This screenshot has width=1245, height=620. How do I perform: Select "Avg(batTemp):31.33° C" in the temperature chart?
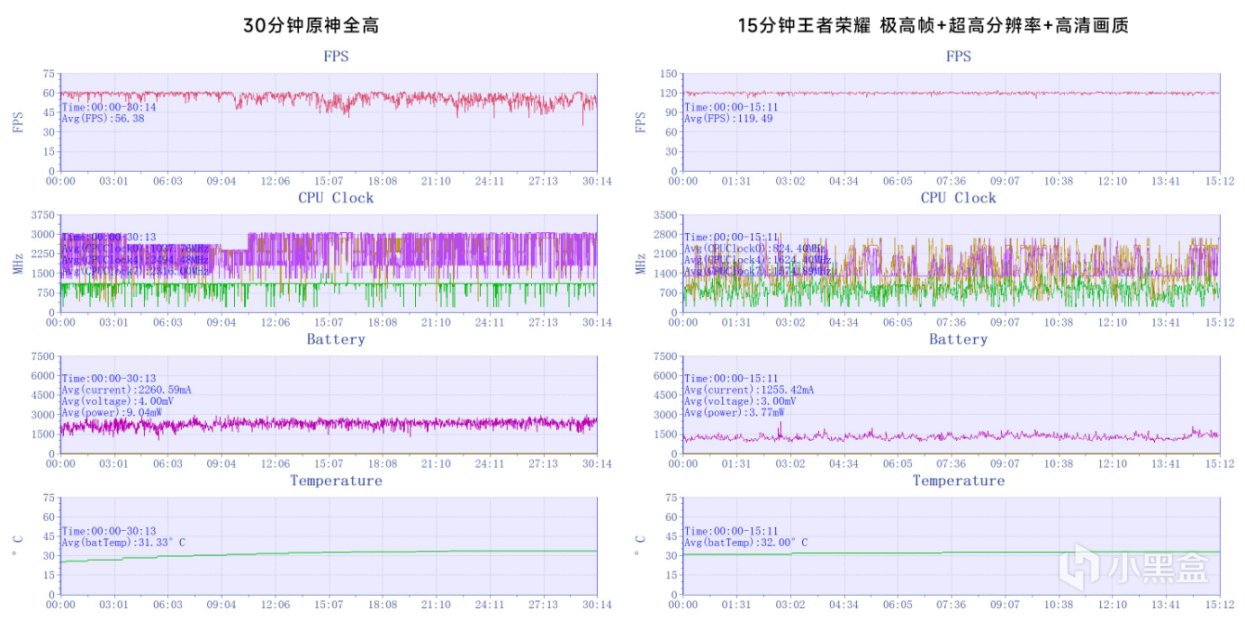[x=123, y=543]
